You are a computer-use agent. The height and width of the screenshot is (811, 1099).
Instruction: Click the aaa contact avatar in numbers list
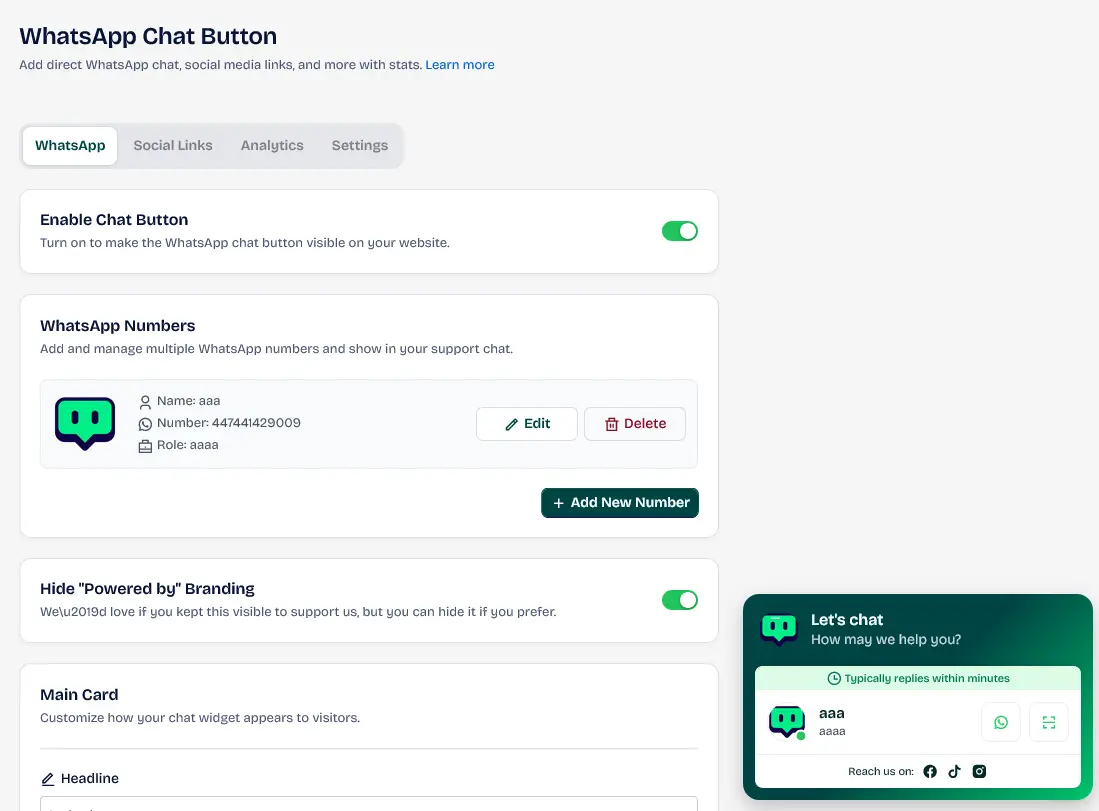tap(85, 423)
